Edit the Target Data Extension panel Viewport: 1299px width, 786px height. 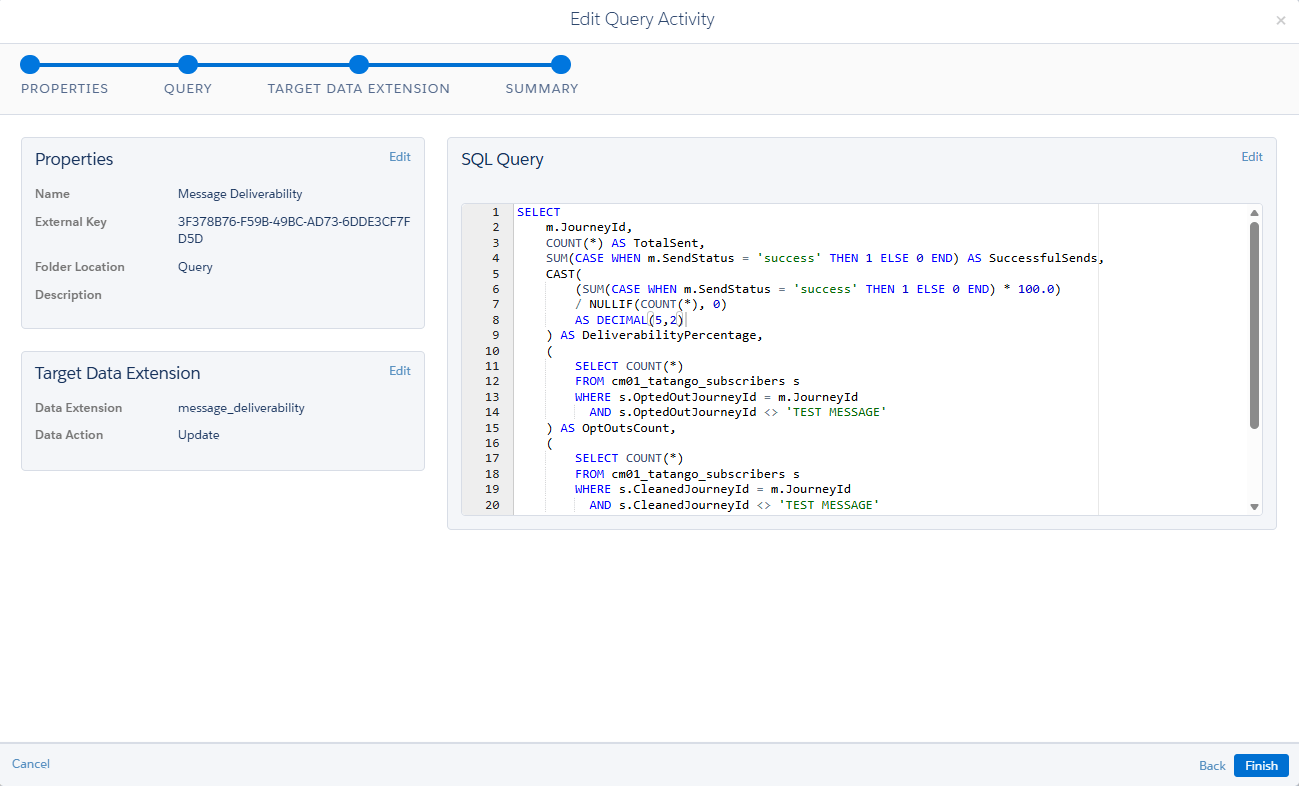click(x=400, y=371)
